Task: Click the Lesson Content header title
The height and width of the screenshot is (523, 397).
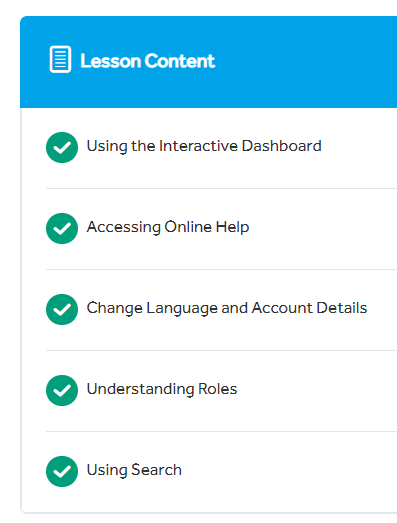Action: [147, 61]
